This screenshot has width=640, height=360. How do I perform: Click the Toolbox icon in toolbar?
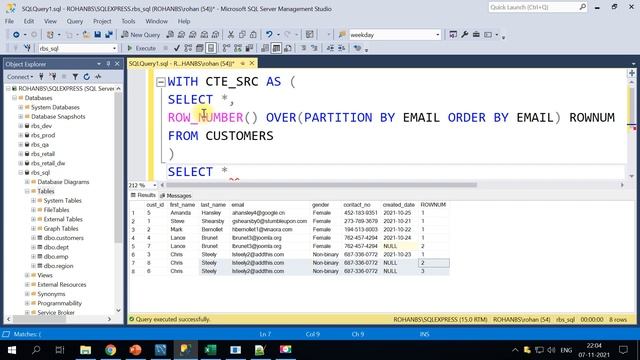(x=476, y=35)
